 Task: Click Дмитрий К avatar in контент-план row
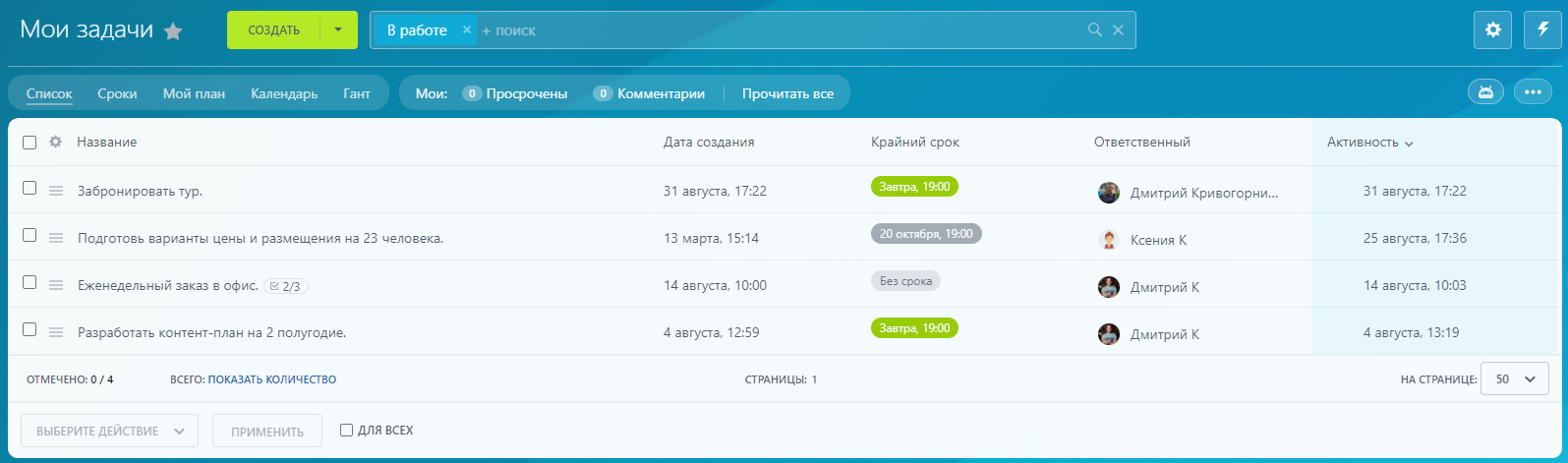1109,334
